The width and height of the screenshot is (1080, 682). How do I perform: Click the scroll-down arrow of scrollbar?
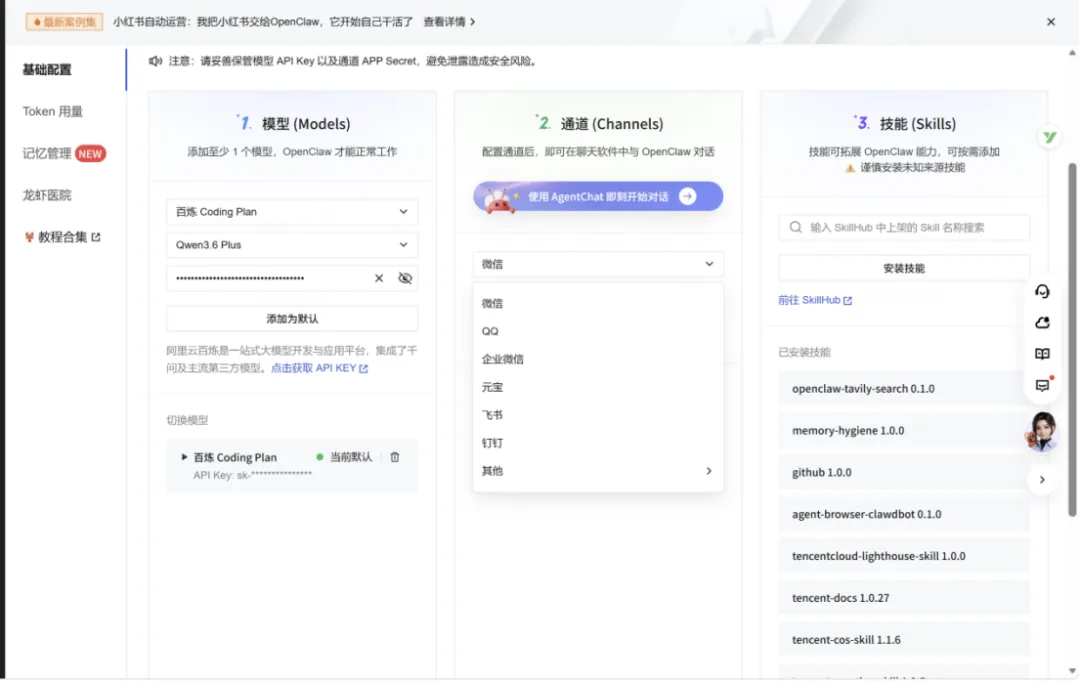pos(1072,672)
